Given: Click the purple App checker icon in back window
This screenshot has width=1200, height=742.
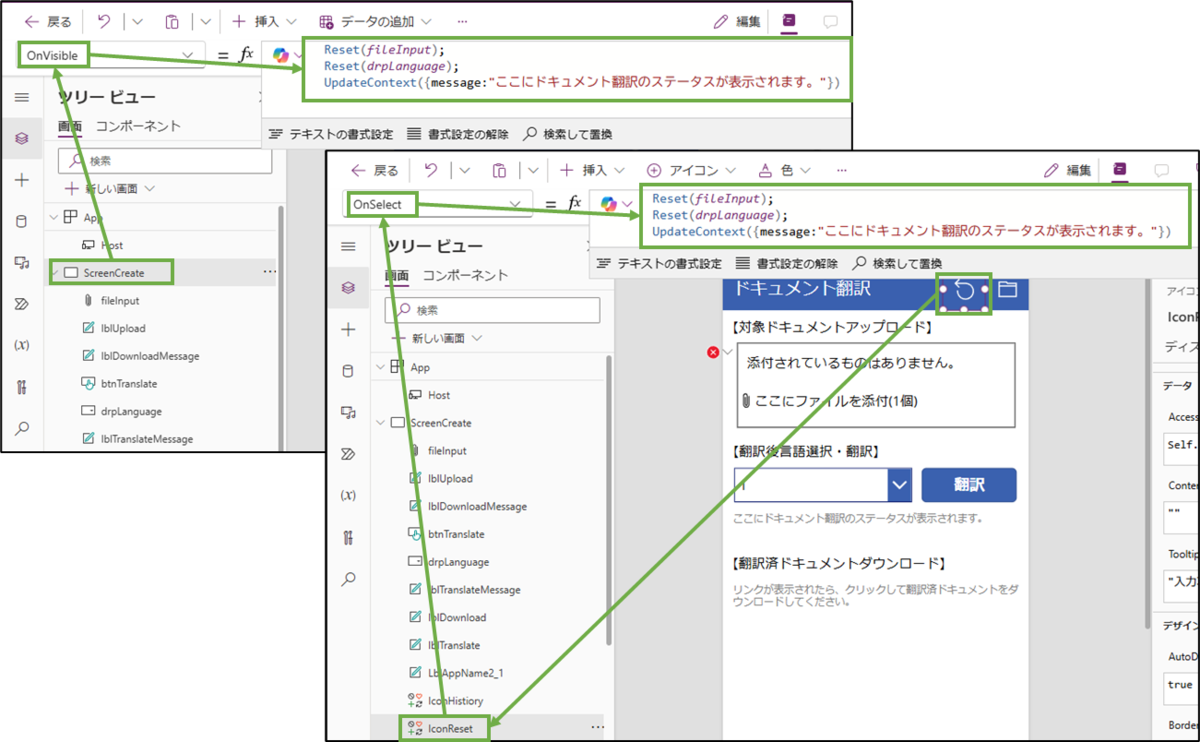Looking at the screenshot, I should pyautogui.click(x=789, y=21).
